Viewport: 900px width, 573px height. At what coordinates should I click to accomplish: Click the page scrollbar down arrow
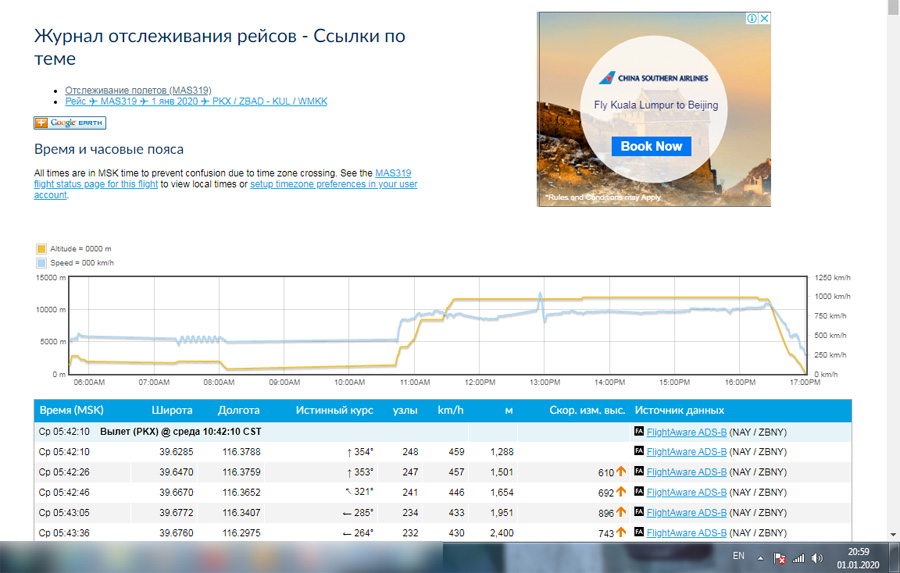point(893,535)
